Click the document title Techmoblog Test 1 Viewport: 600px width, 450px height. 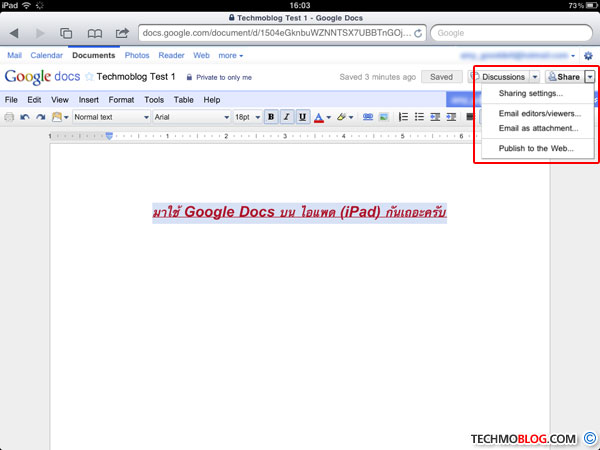(136, 77)
